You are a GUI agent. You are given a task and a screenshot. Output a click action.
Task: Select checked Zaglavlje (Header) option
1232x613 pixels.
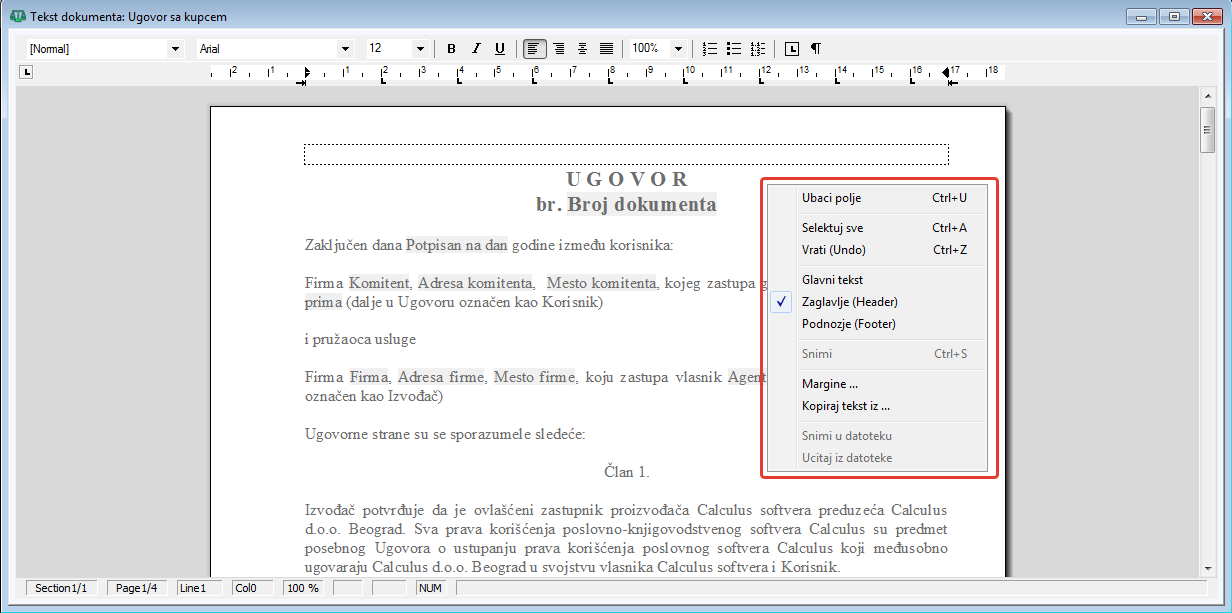(x=849, y=302)
